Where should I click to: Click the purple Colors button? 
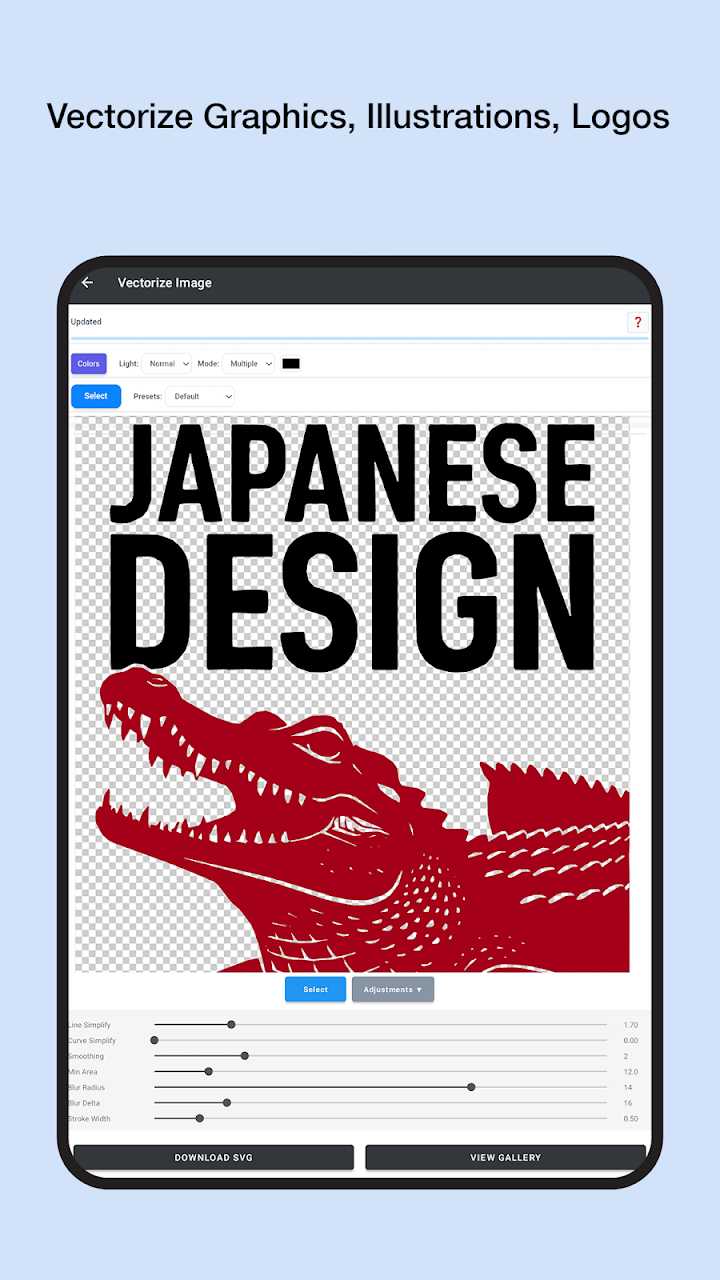pyautogui.click(x=89, y=364)
